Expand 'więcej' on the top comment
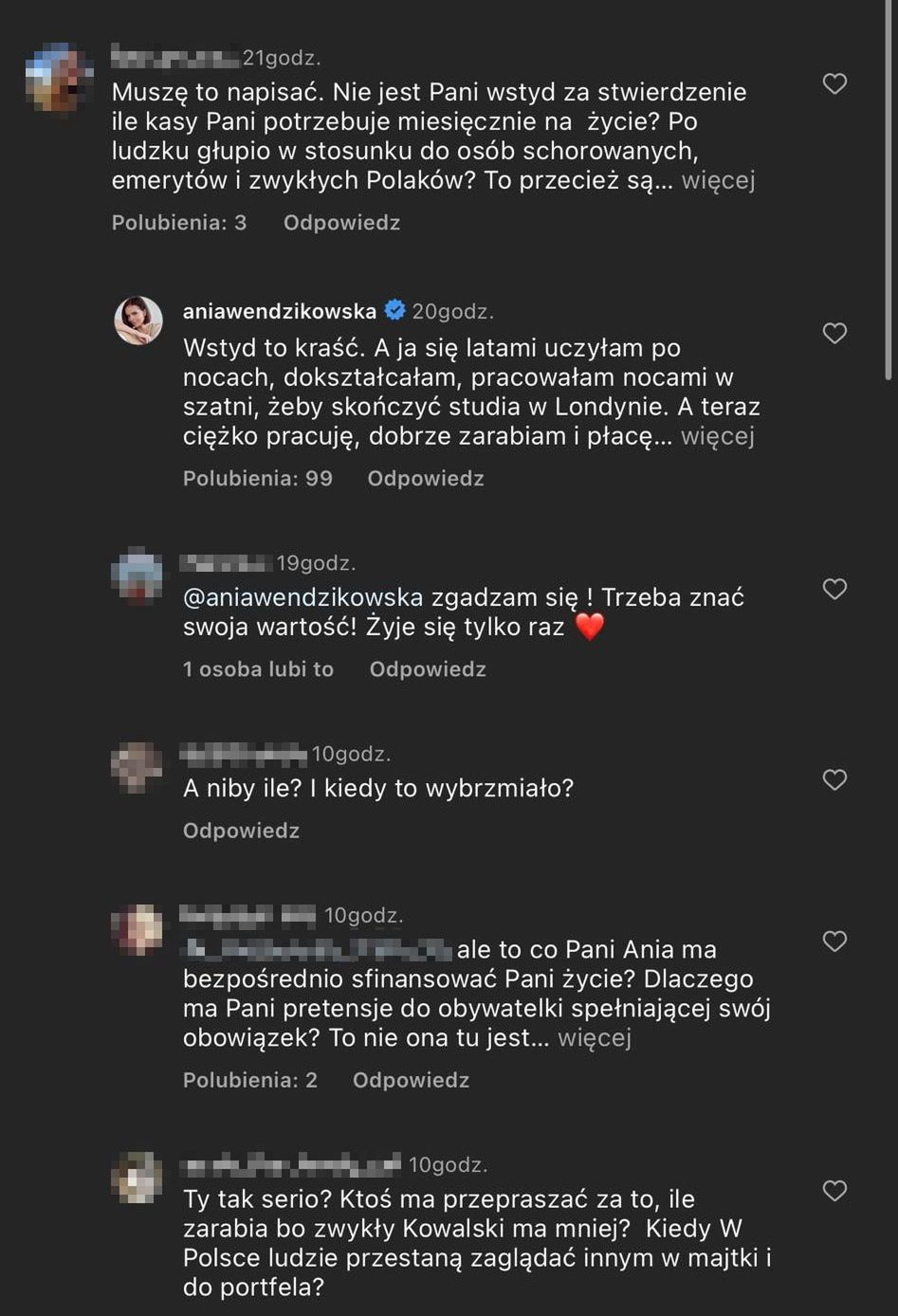 [718, 180]
